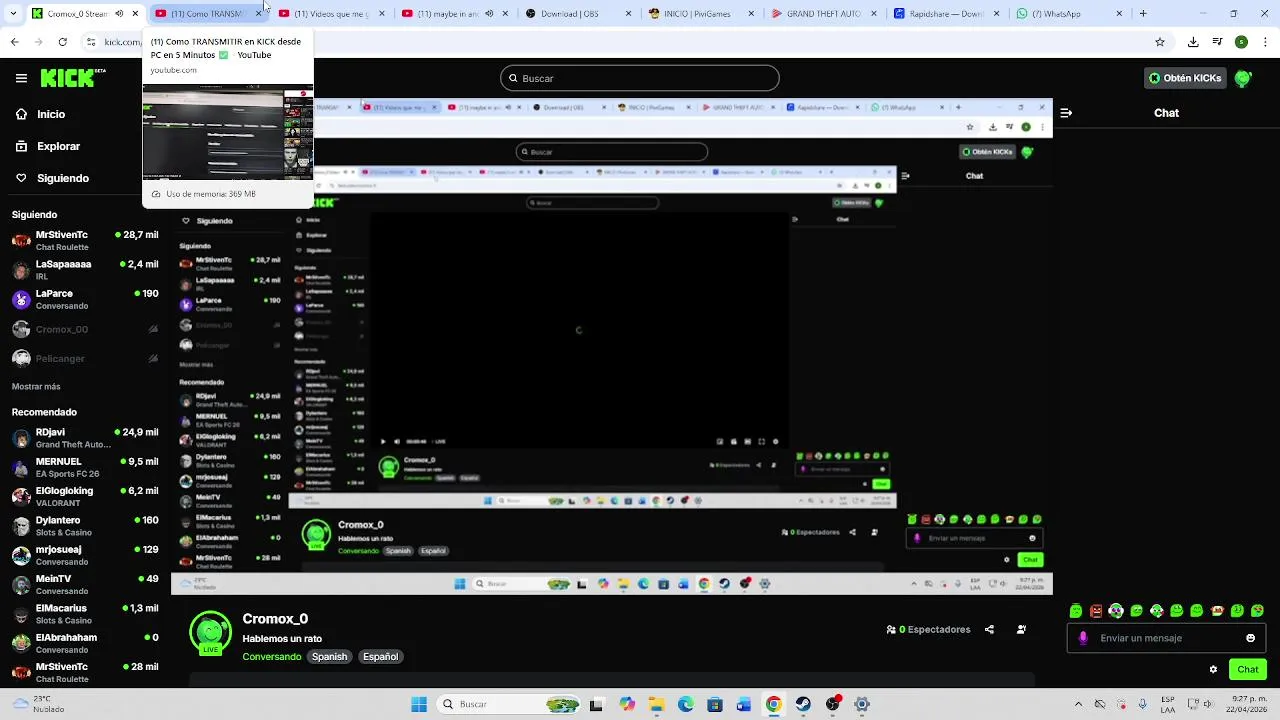Image resolution: width=1280 pixels, height=720 pixels.
Task: Click the tab preview thumbnail of YouTube video
Action: [x=228, y=133]
